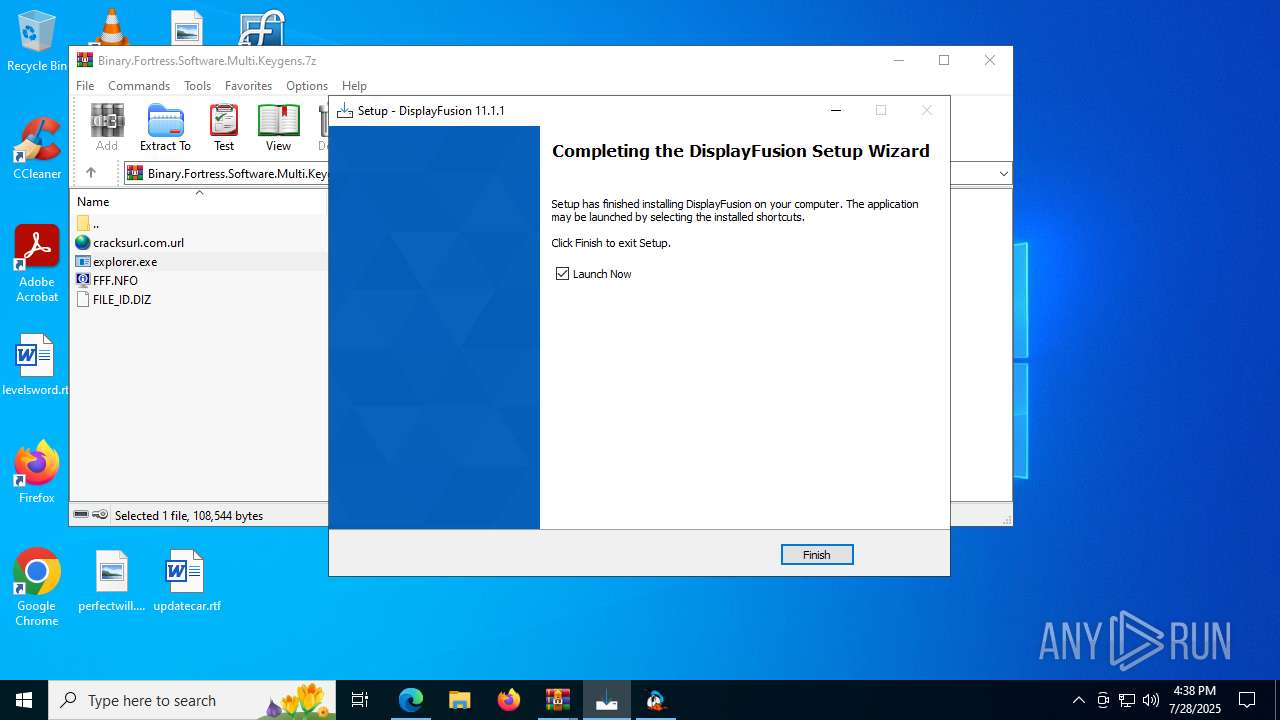The image size is (1280, 720).
Task: Open Adobe Acrobat desktop shortcut
Action: [37, 264]
